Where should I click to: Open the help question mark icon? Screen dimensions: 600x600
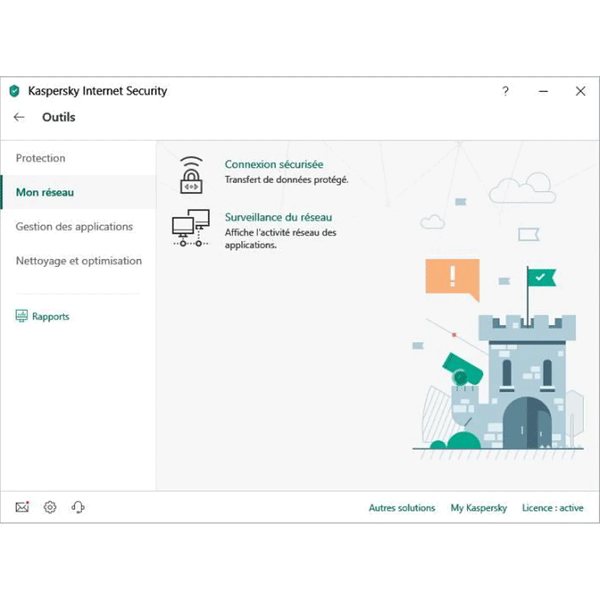click(505, 91)
